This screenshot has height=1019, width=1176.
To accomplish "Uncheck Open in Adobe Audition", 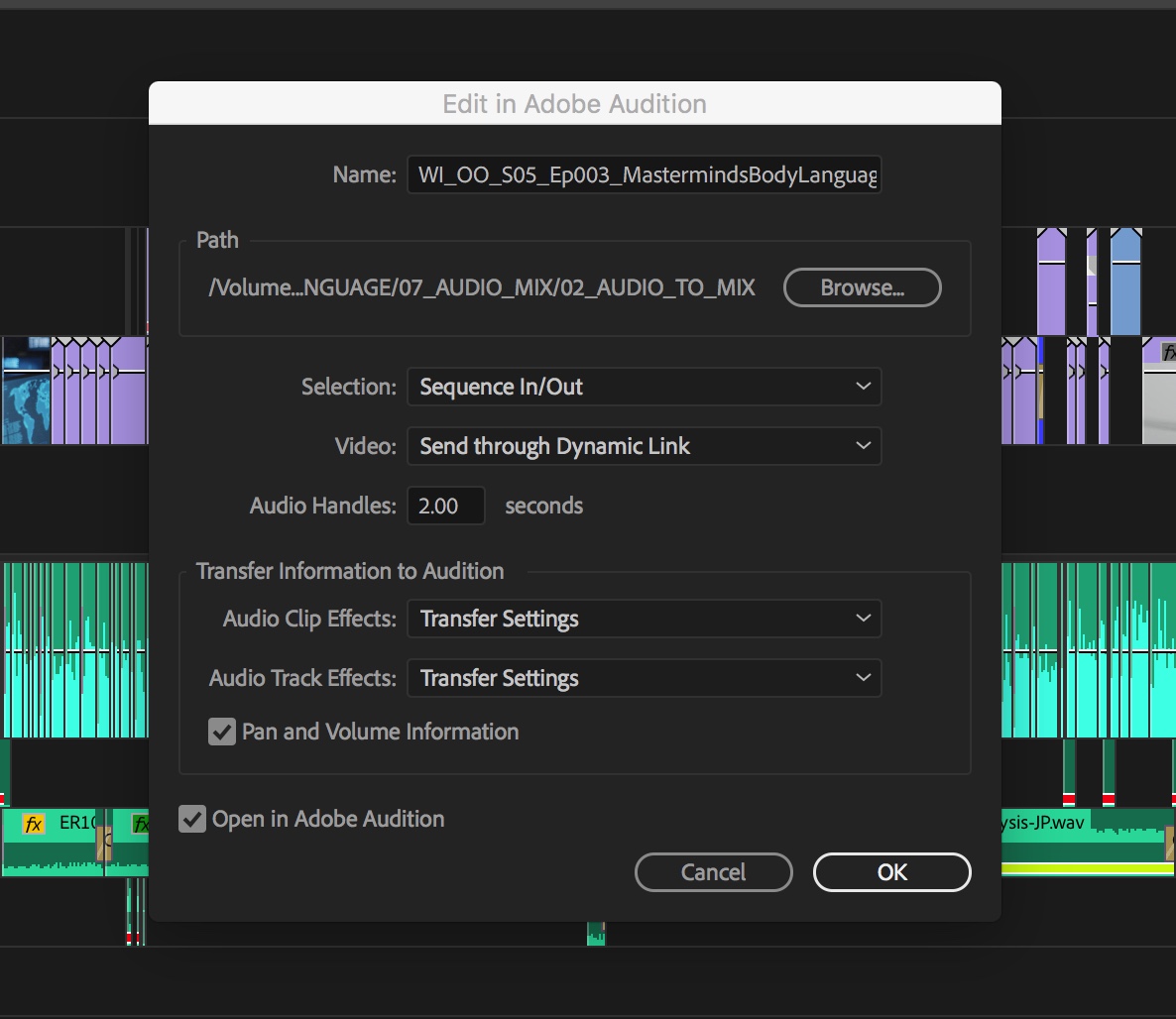I will (x=191, y=819).
